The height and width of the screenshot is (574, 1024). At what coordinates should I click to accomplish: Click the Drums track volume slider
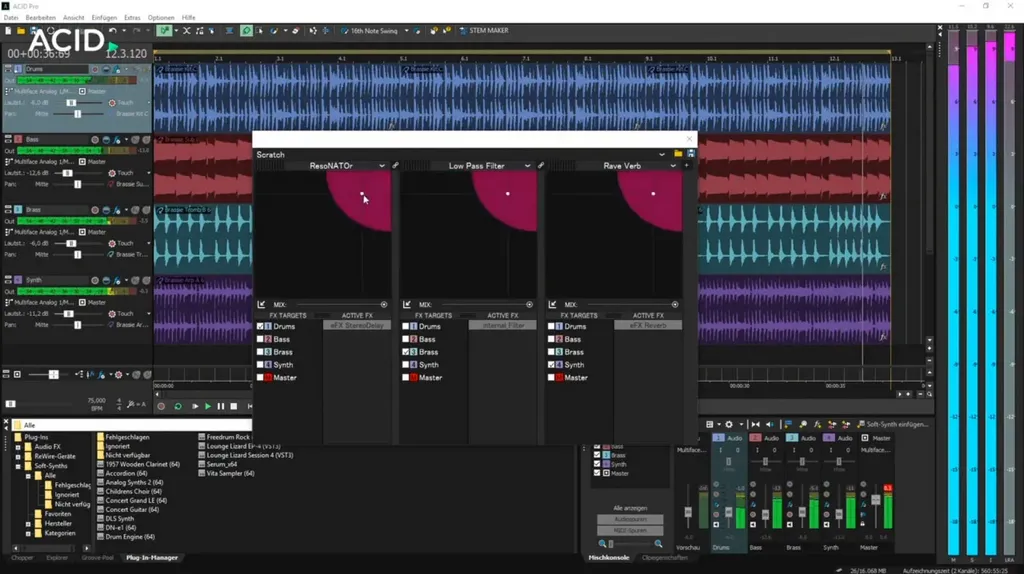[71, 103]
